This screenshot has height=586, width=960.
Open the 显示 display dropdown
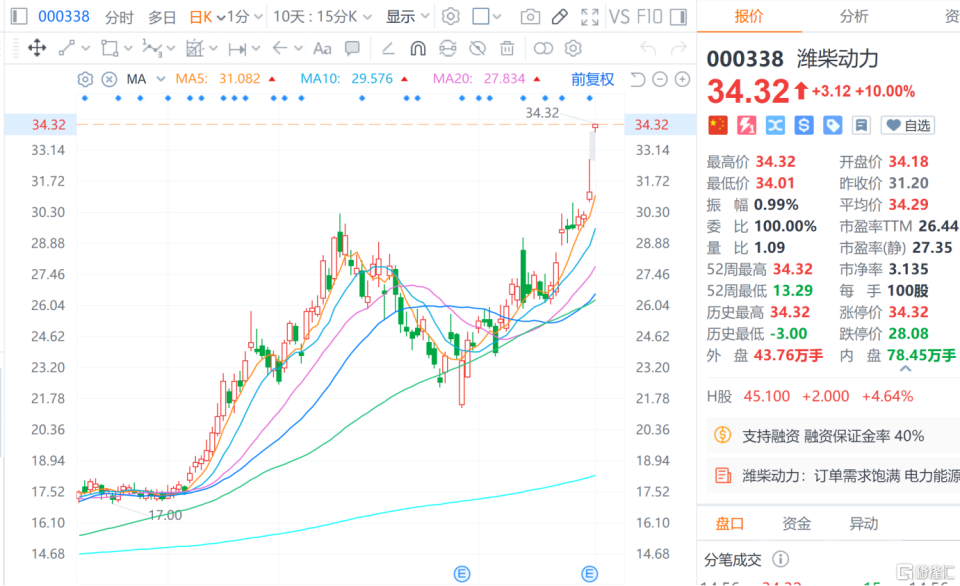pos(407,17)
